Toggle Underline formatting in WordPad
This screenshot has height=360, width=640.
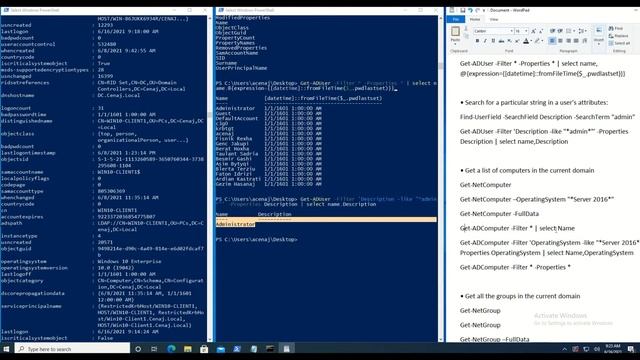[493, 41]
